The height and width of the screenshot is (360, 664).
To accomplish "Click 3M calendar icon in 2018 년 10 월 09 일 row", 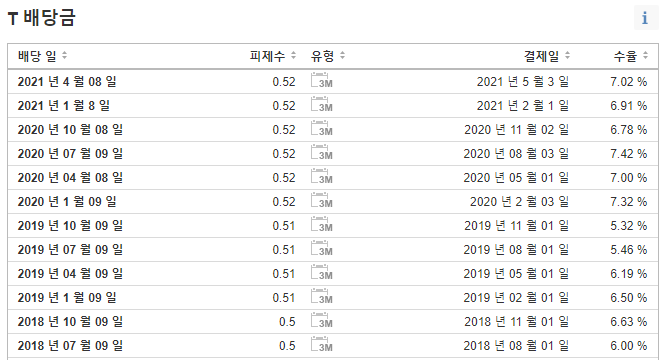I will tap(321, 321).
